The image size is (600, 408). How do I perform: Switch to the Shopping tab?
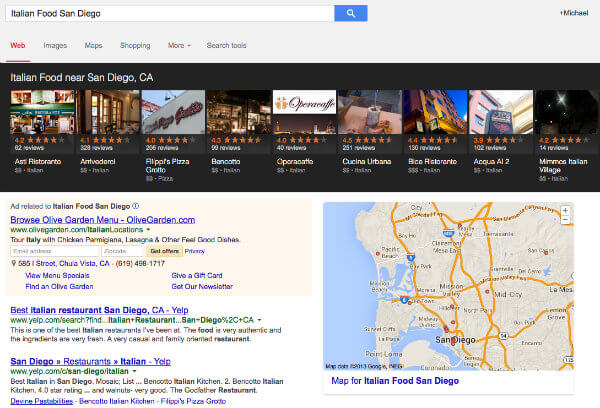135,45
